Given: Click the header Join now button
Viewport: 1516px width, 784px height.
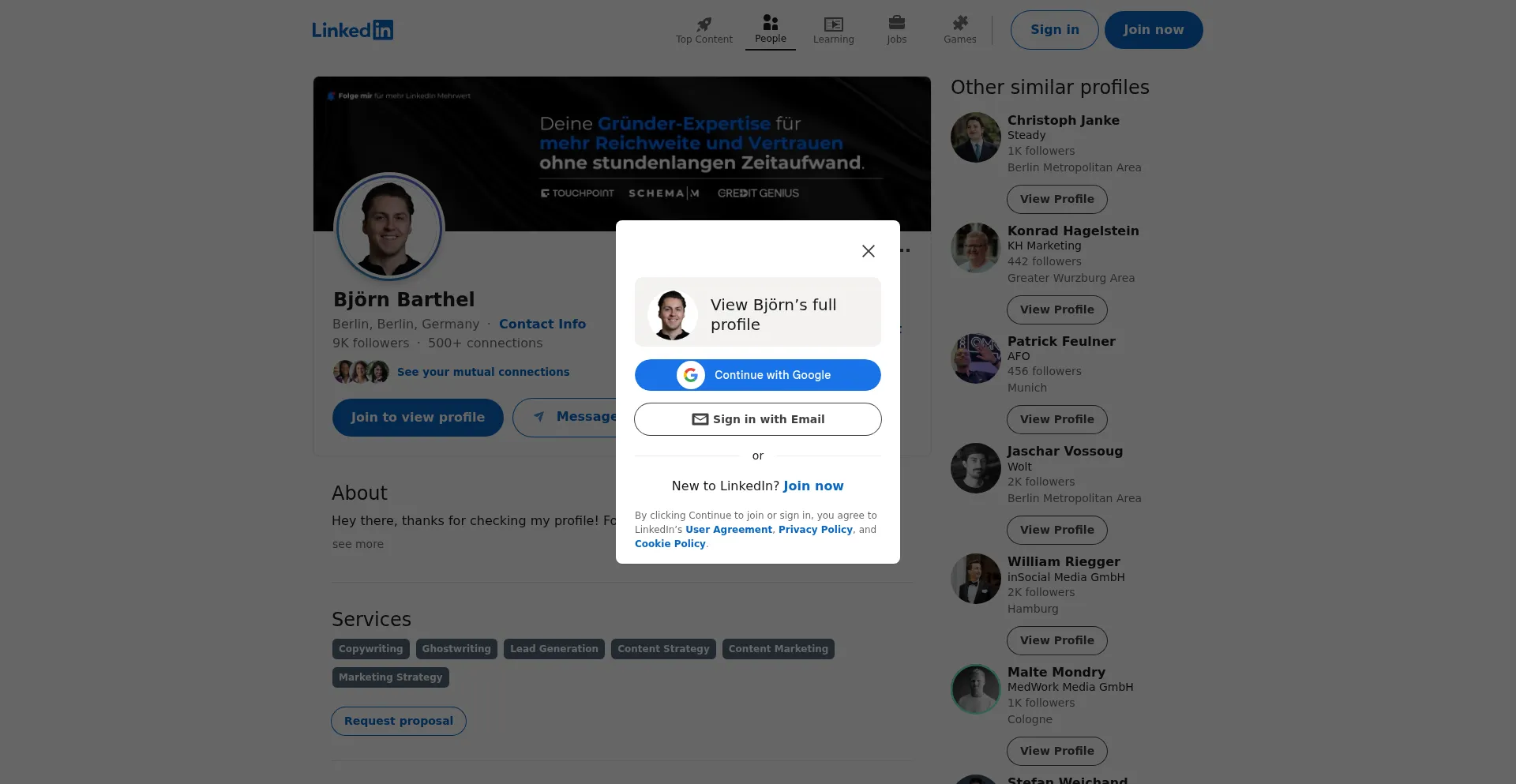Looking at the screenshot, I should (x=1154, y=30).
